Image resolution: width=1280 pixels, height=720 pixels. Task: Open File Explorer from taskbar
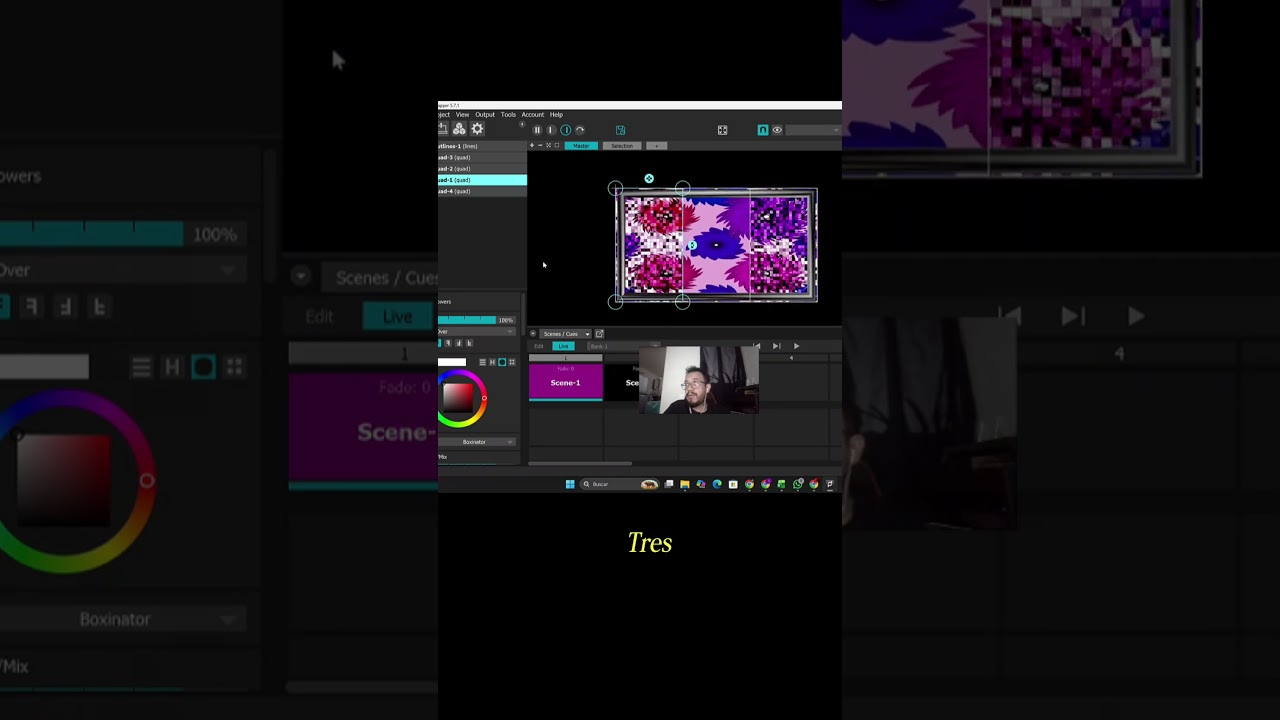point(685,484)
